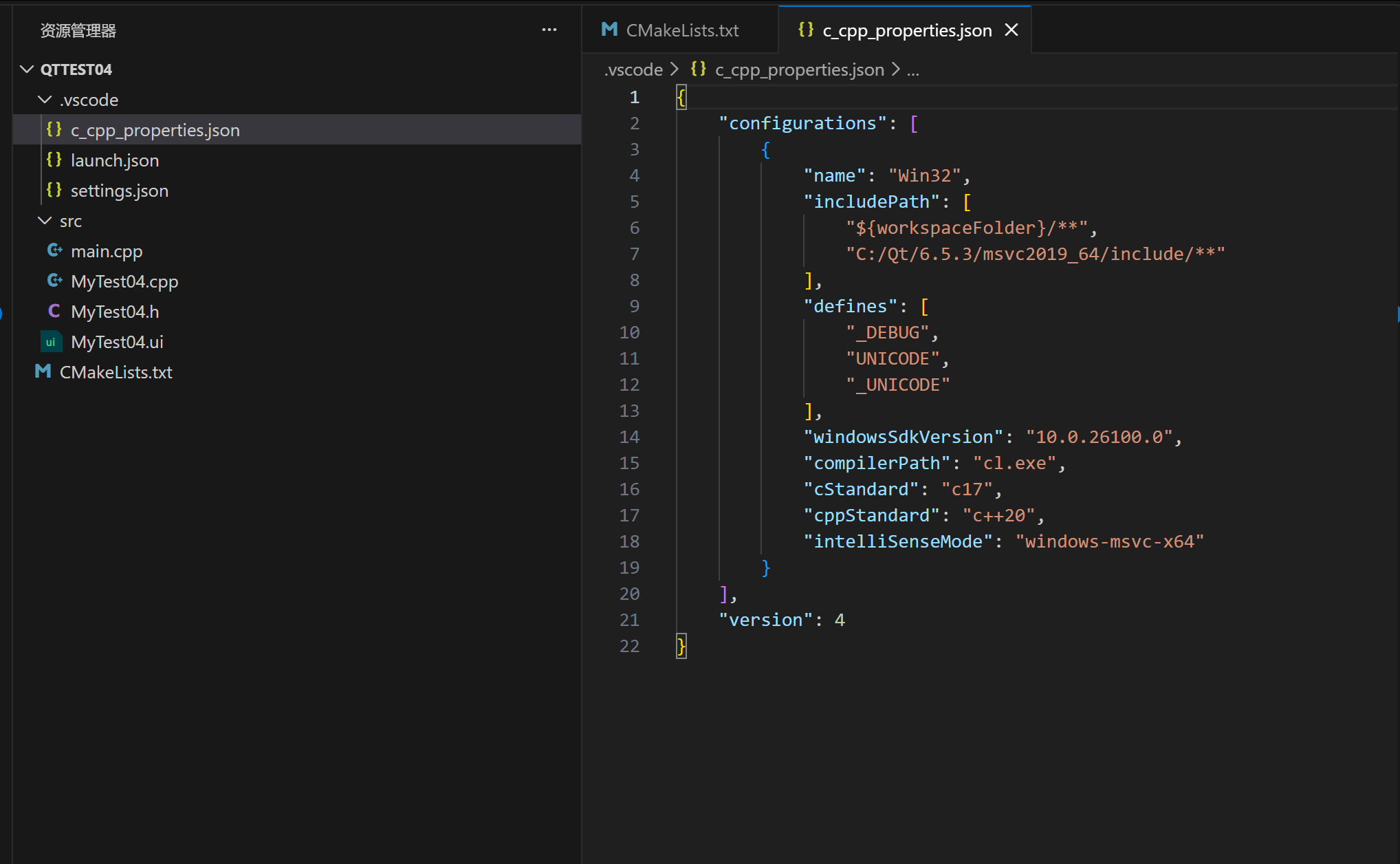This screenshot has width=1400, height=864.
Task: Collapse the .vscode folder chevron
Action: 45,100
